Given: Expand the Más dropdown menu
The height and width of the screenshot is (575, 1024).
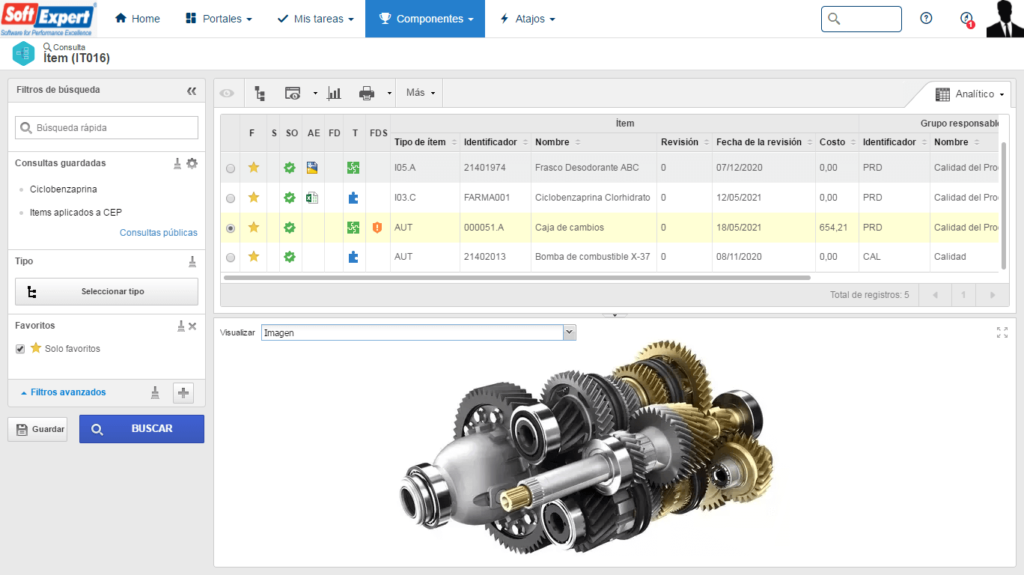Looking at the screenshot, I should tap(420, 93).
